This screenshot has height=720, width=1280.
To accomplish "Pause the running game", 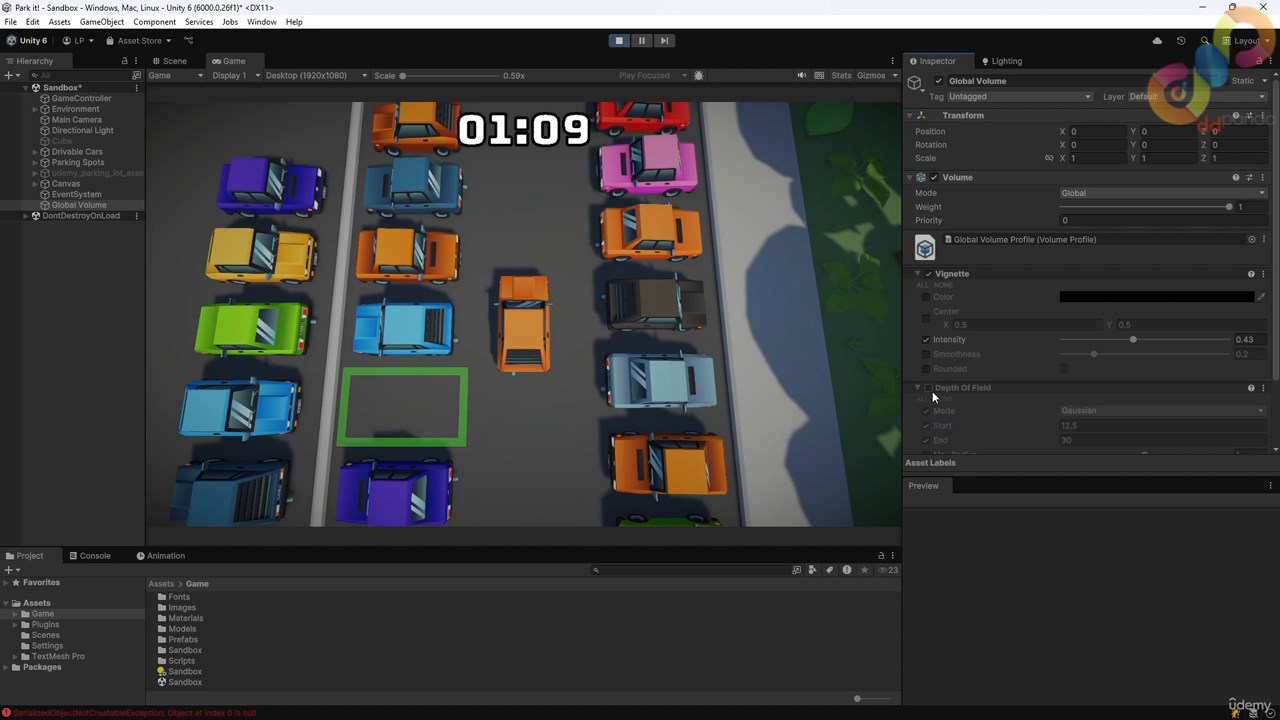I will (x=642, y=41).
